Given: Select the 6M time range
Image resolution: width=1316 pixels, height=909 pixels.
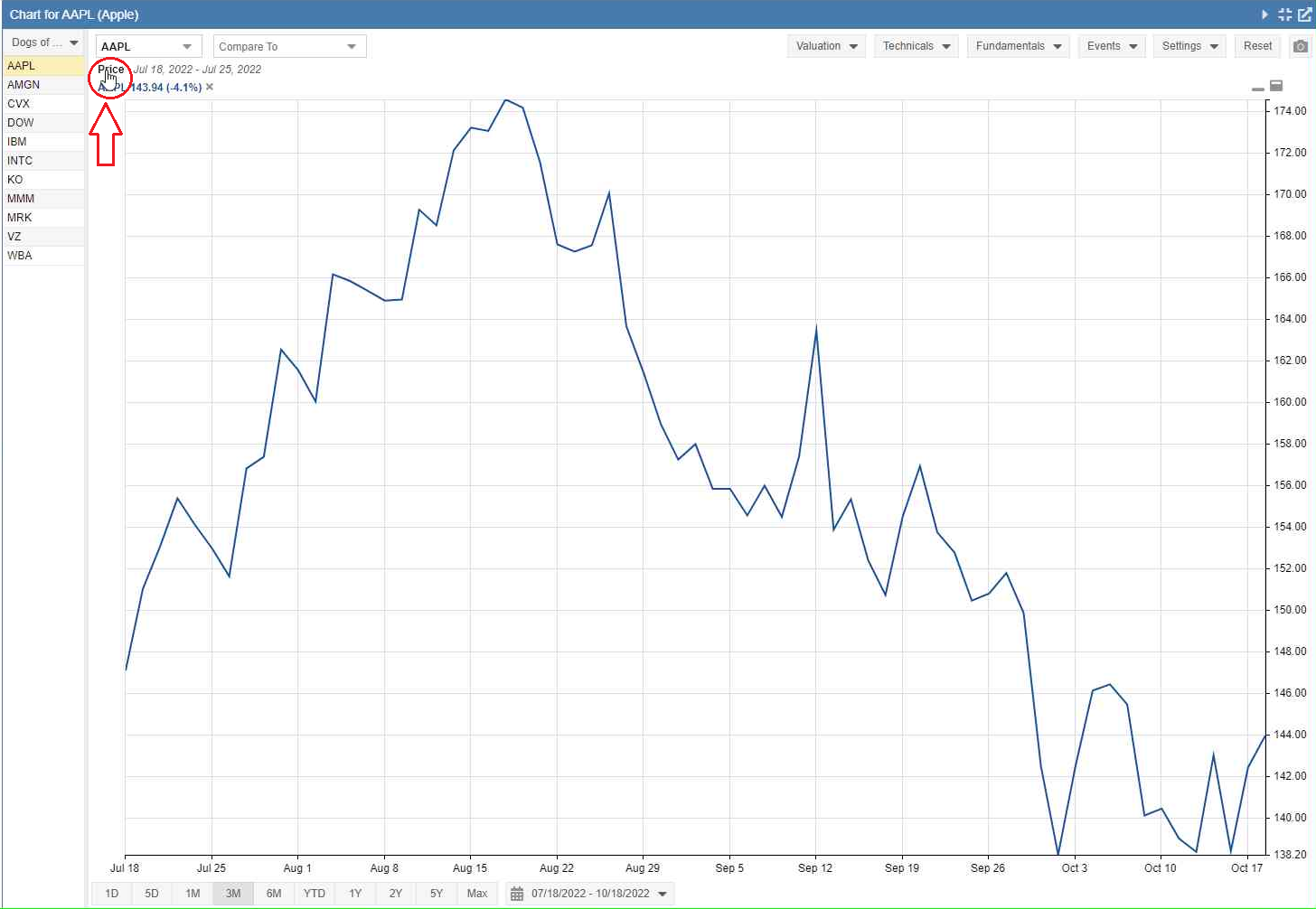Looking at the screenshot, I should 274,894.
